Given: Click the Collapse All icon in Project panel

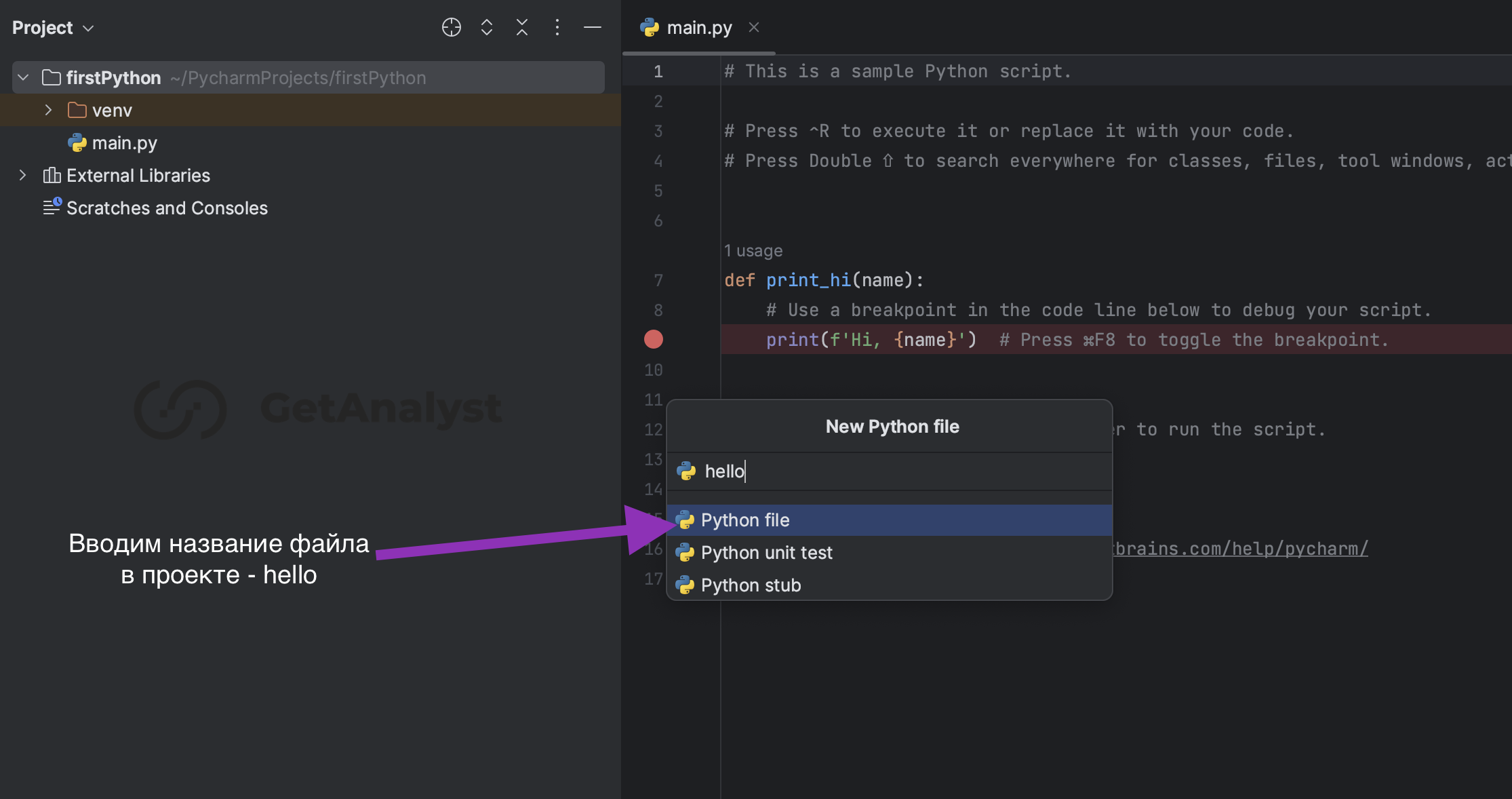Looking at the screenshot, I should click(522, 27).
